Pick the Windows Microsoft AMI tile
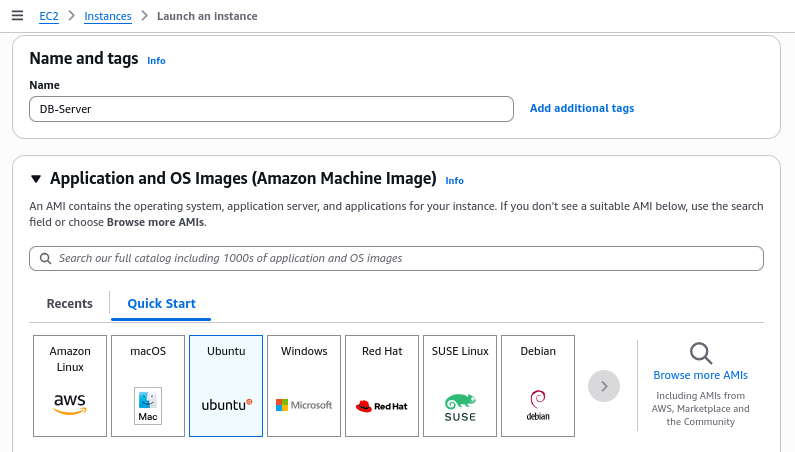 point(304,386)
